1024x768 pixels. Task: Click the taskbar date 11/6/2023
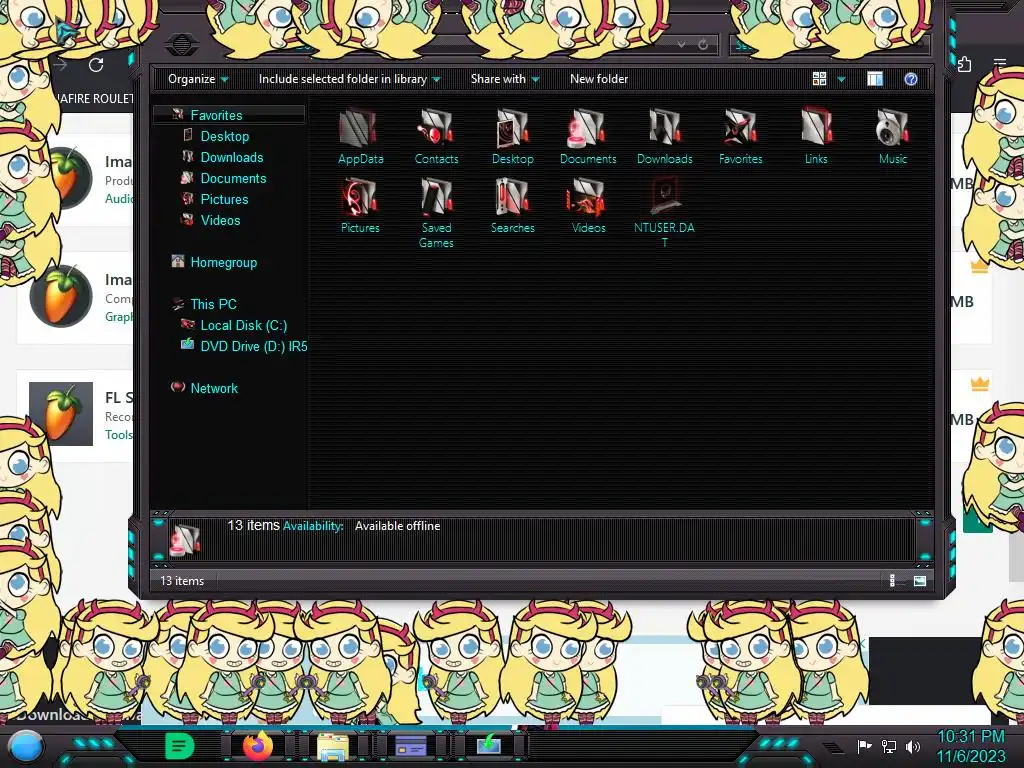(x=971, y=756)
